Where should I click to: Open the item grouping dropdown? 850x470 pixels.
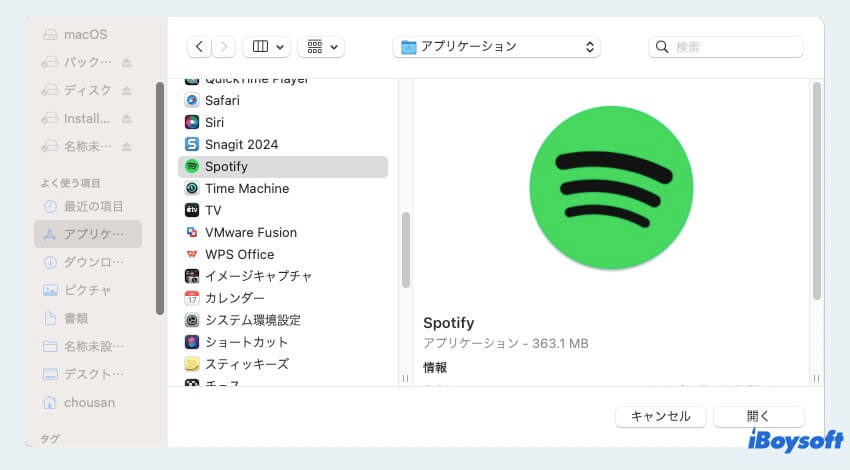pos(321,47)
